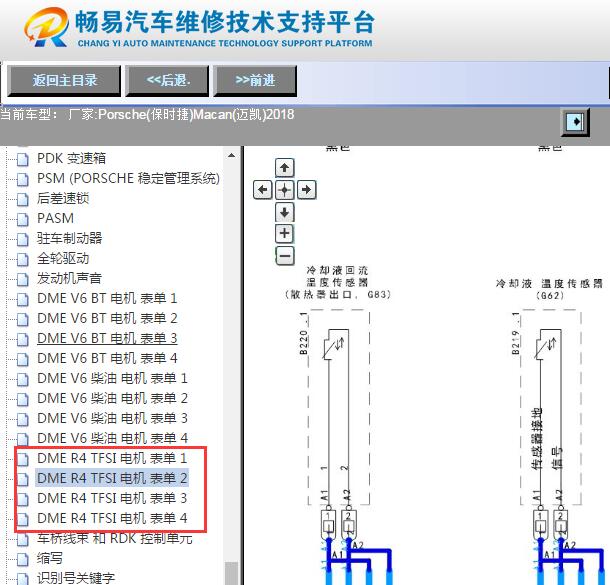Click the document icon beside PASM
The height and width of the screenshot is (585, 610).
23,219
